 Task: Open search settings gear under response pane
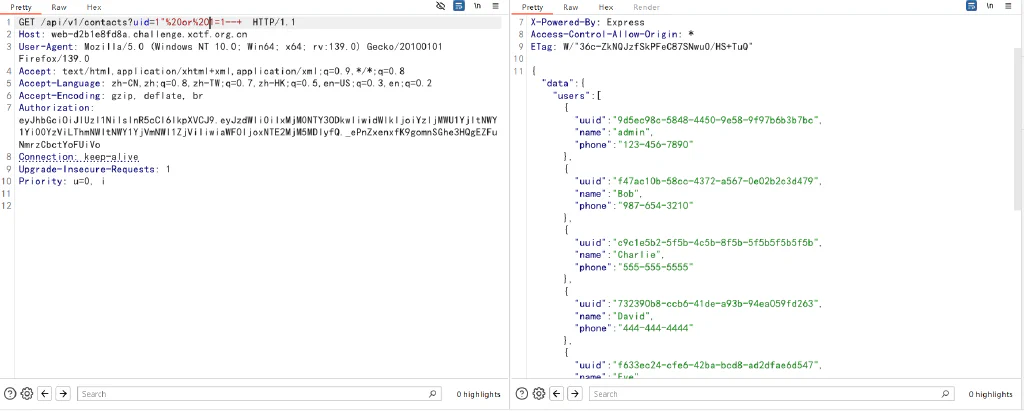pos(539,393)
